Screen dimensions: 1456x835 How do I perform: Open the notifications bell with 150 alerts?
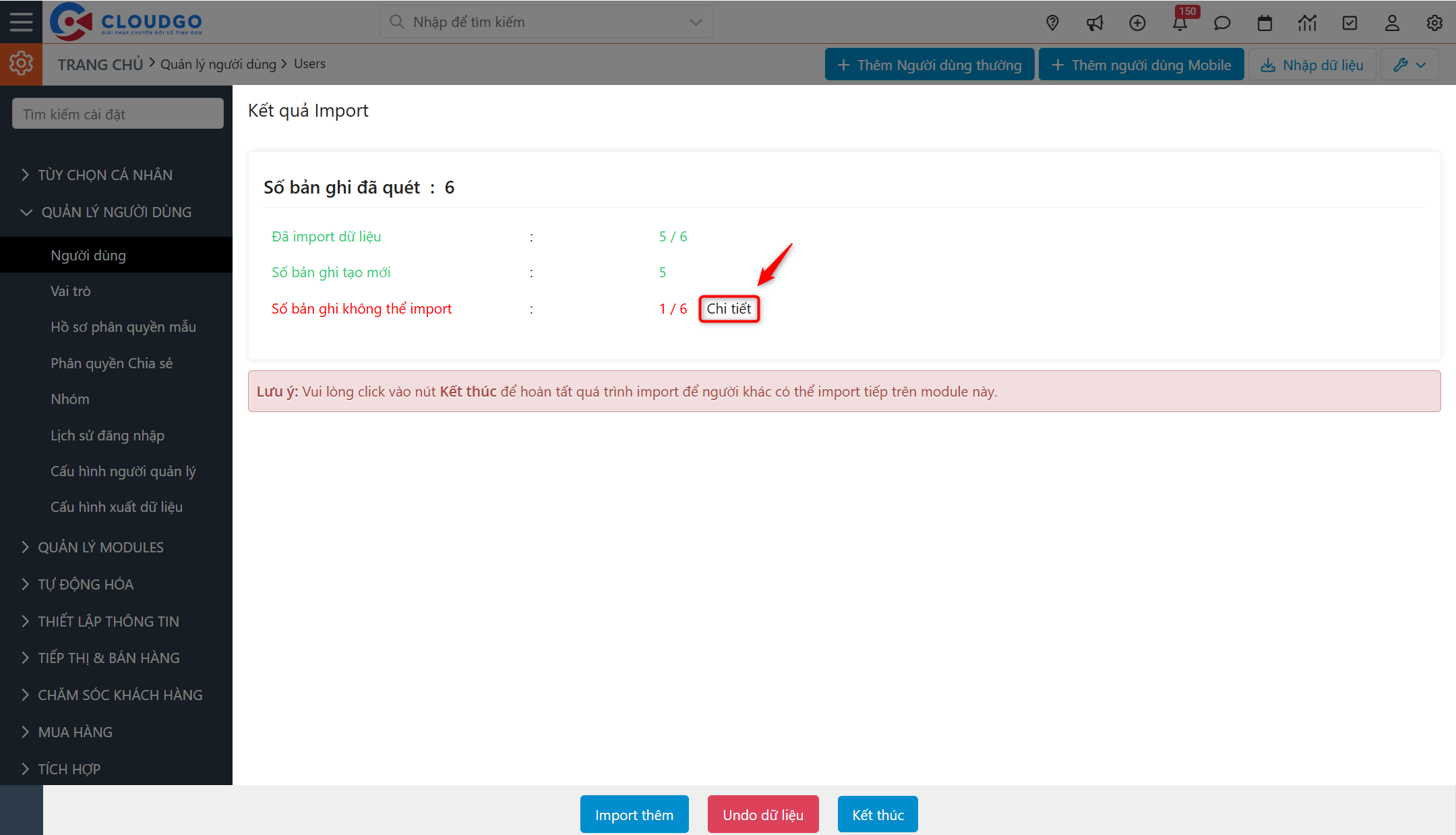(1180, 23)
